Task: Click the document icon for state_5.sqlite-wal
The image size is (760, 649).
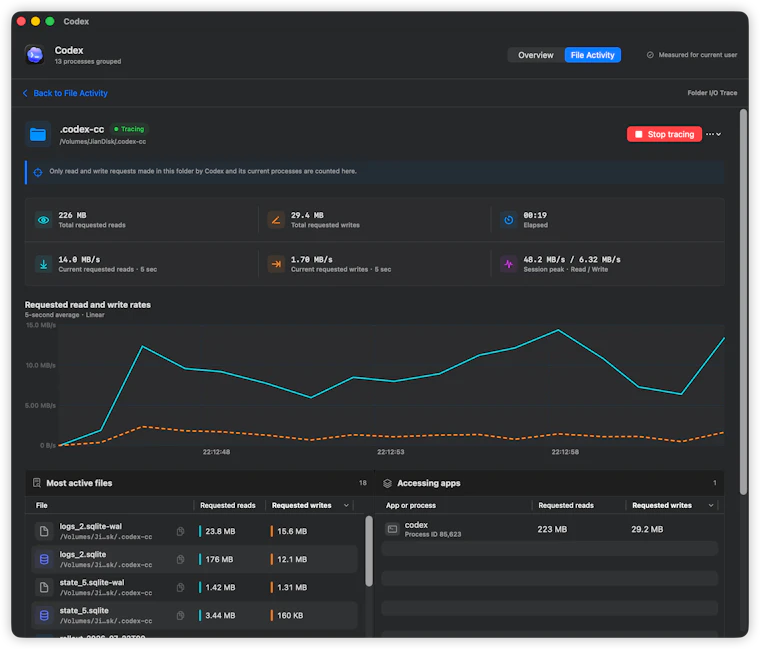Action: click(44, 587)
